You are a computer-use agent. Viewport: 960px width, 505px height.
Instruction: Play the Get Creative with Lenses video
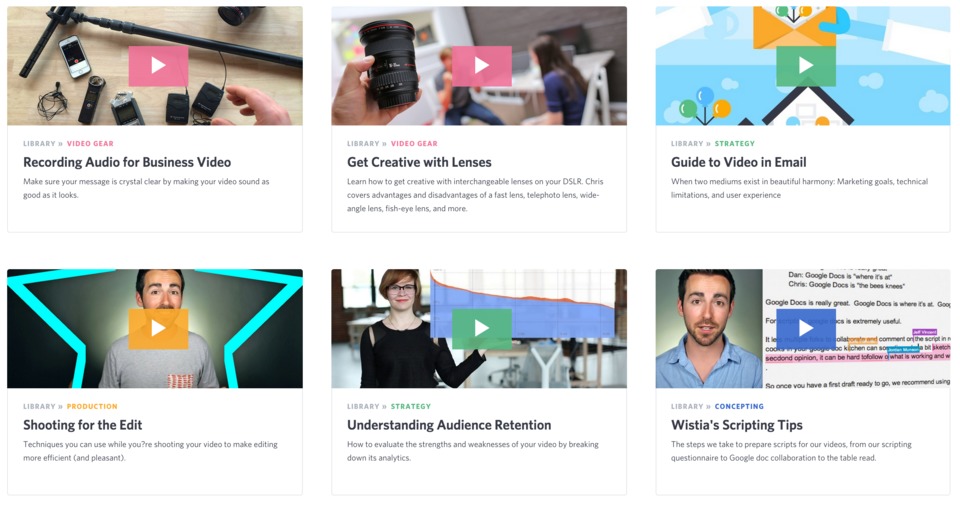(482, 66)
